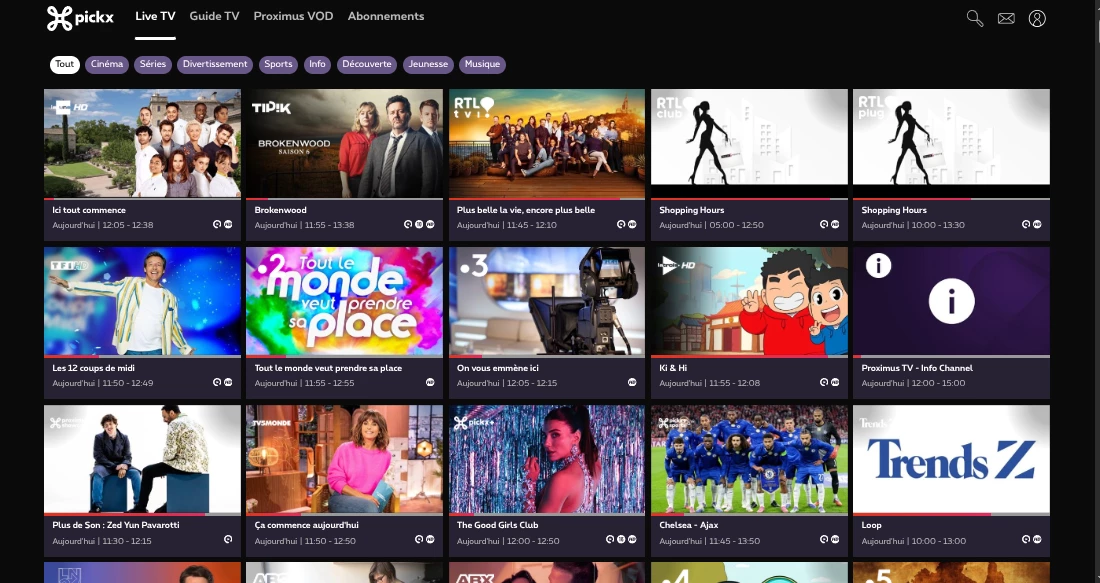Click replay icon on Les 12 coups de midi
Image resolution: width=1100 pixels, height=583 pixels.
[217, 382]
